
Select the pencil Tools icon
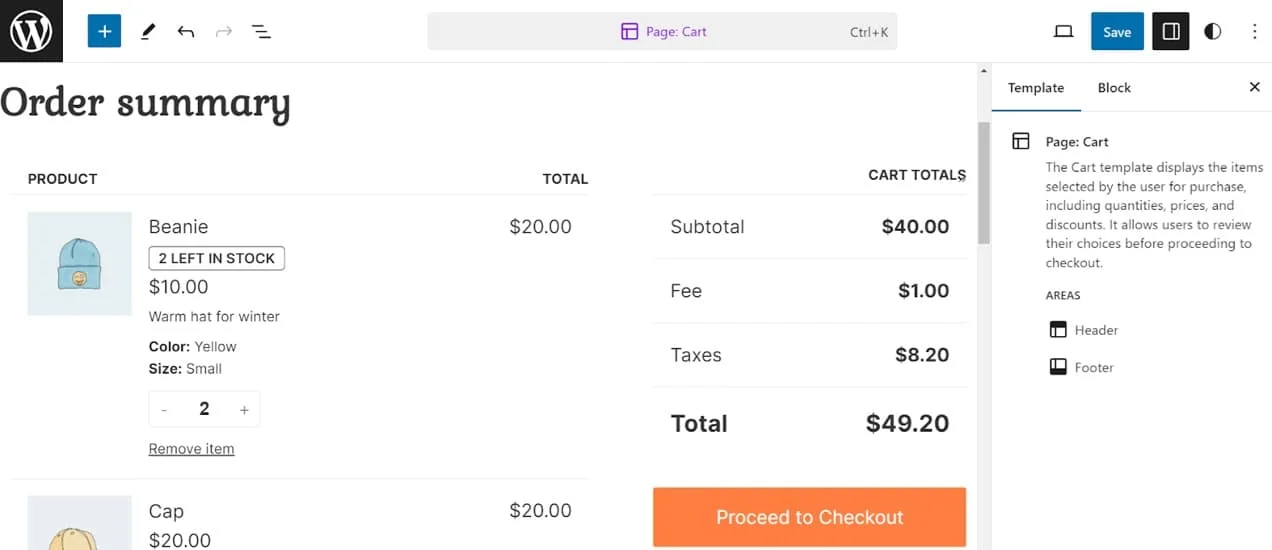coord(148,31)
